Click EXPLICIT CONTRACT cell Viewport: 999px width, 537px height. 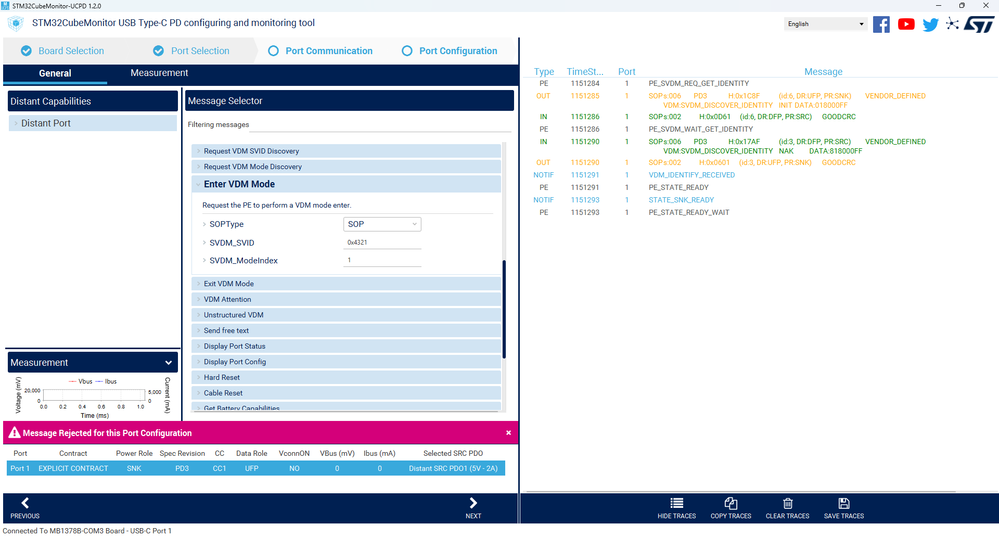pos(73,468)
